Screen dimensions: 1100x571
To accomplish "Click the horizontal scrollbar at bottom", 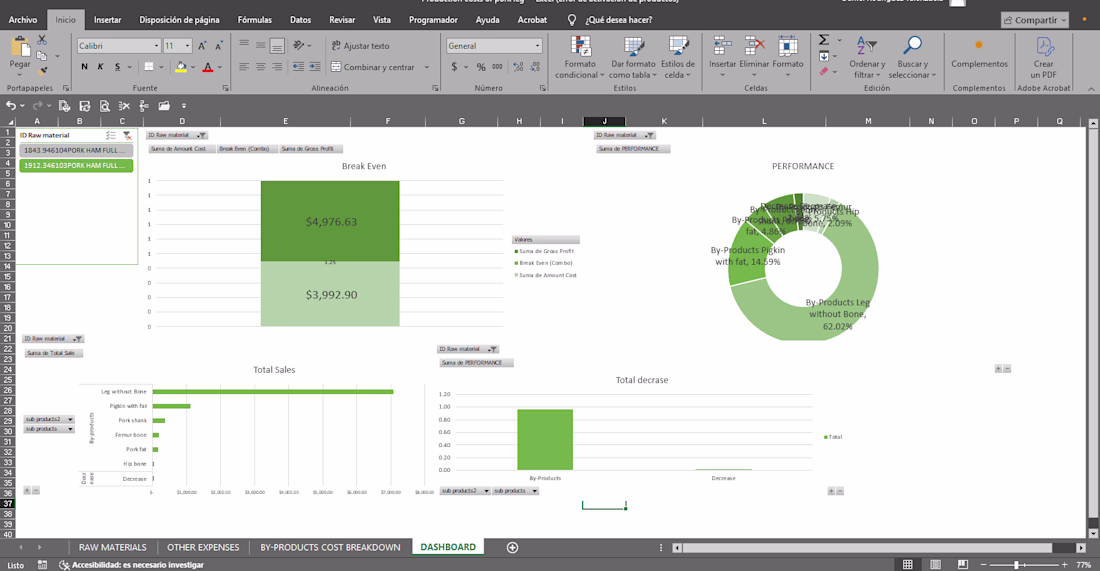I will pyautogui.click(x=868, y=548).
